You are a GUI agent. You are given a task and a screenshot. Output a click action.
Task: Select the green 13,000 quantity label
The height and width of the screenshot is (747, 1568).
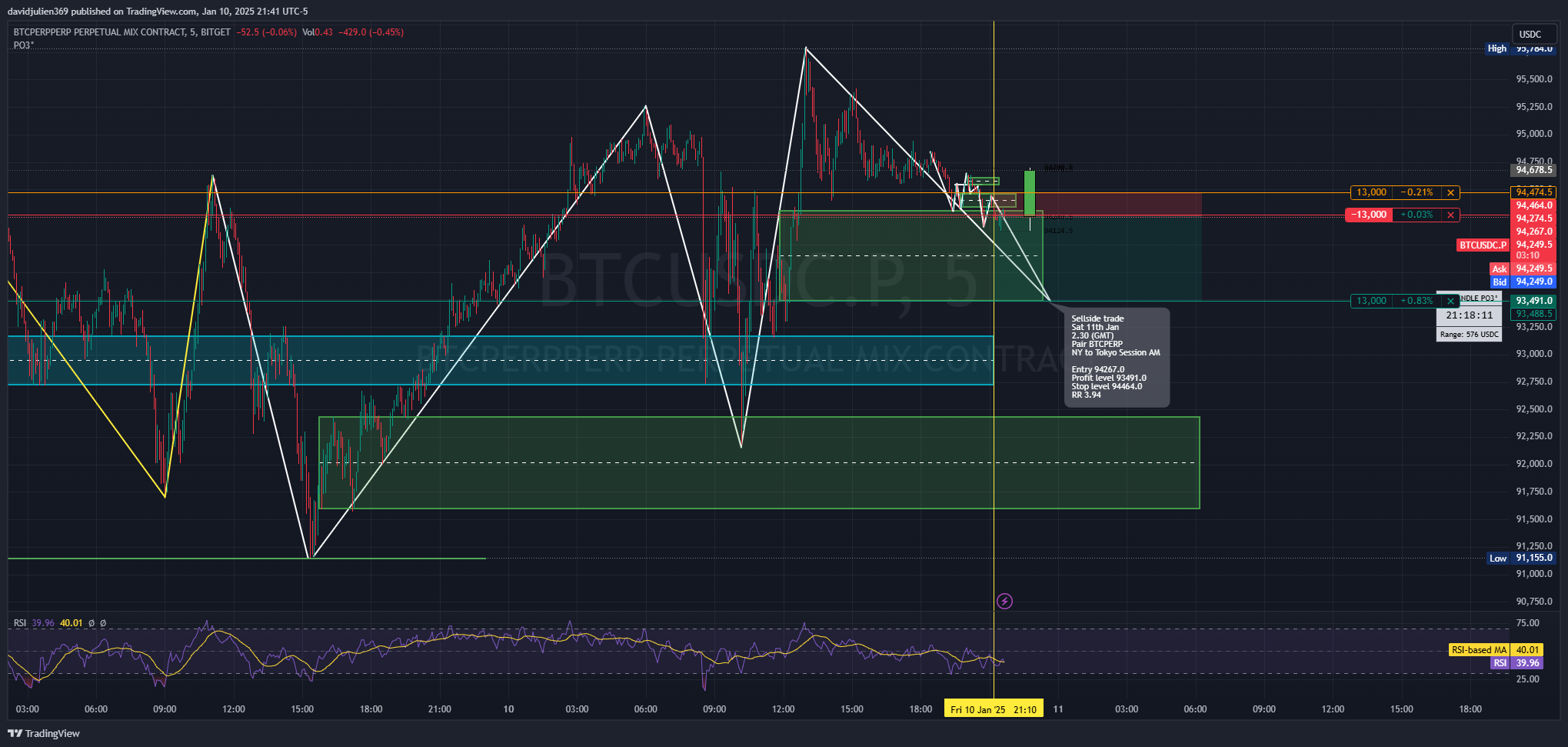pos(1371,301)
